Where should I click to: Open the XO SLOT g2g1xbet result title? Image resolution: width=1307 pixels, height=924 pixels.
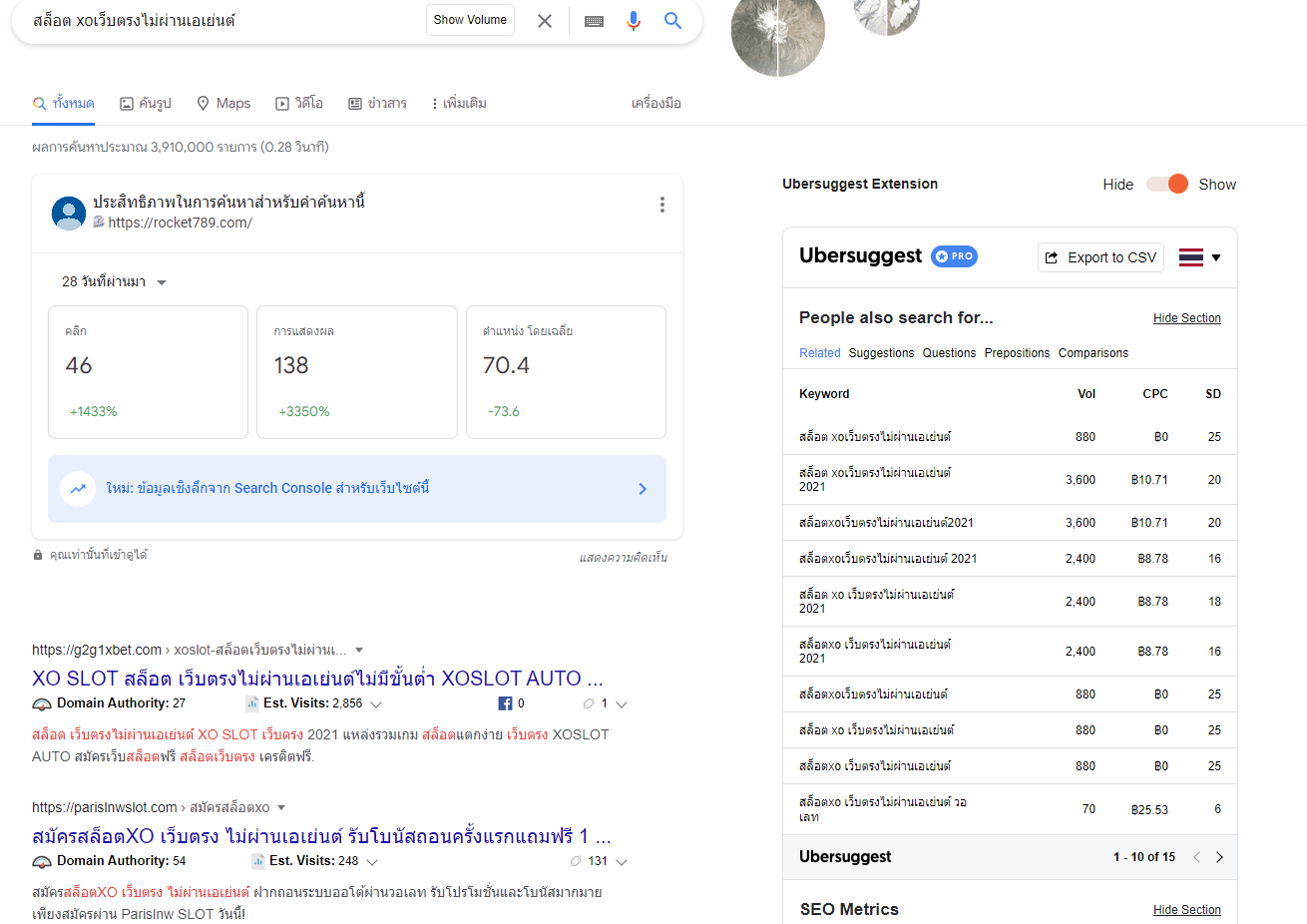tap(317, 679)
